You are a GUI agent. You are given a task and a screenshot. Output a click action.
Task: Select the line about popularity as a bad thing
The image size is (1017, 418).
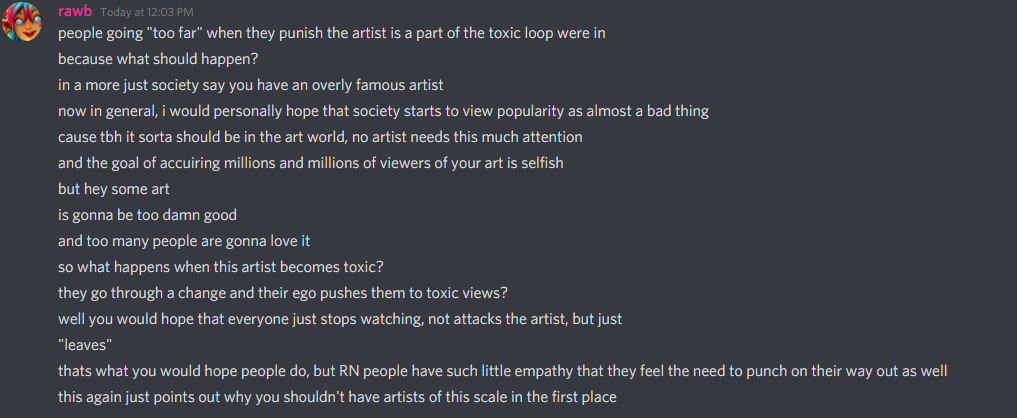click(x=383, y=111)
